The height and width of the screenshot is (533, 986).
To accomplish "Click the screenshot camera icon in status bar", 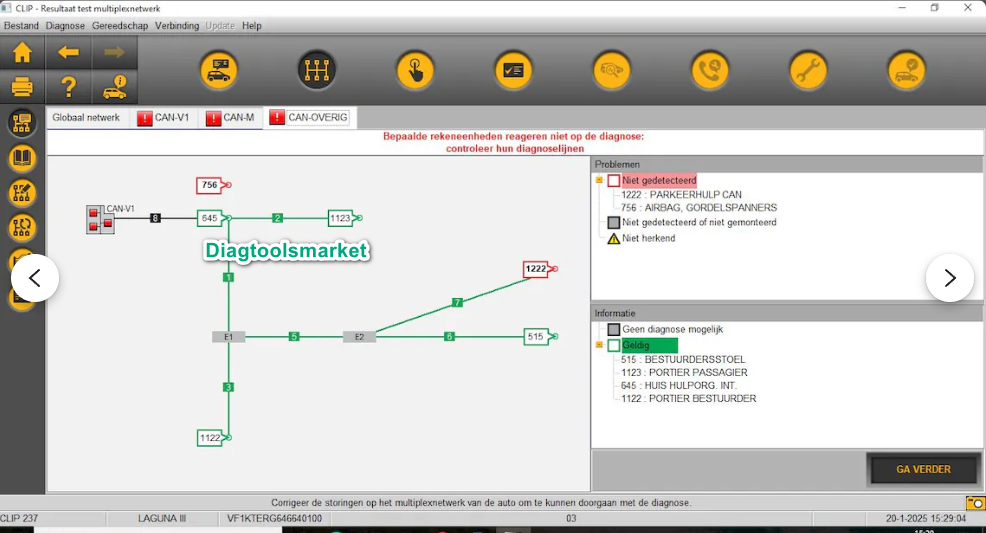I will point(975,503).
